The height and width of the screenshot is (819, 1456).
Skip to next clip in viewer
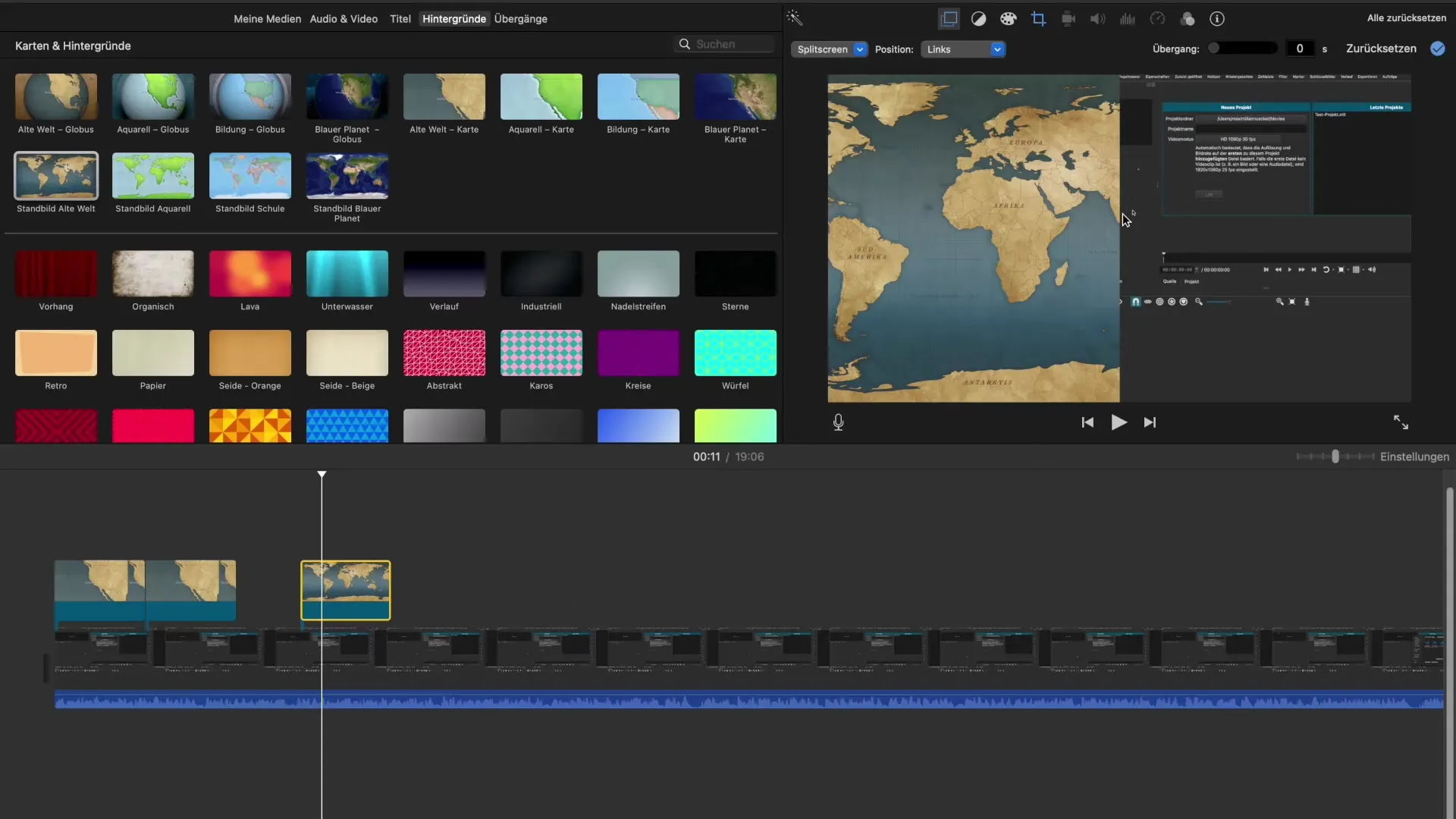pos(1150,422)
